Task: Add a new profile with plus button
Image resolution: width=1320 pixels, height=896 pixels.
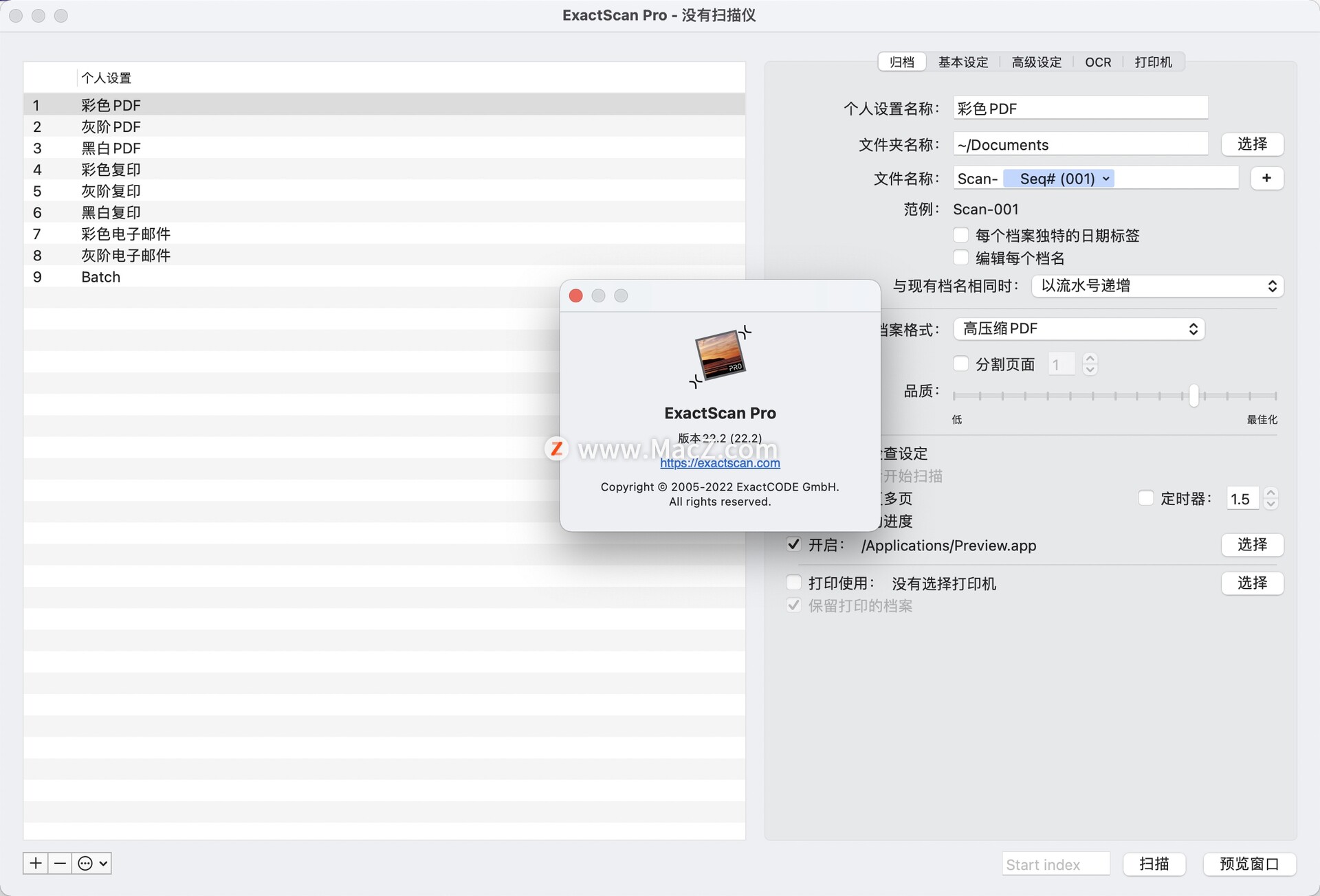Action: pyautogui.click(x=36, y=863)
